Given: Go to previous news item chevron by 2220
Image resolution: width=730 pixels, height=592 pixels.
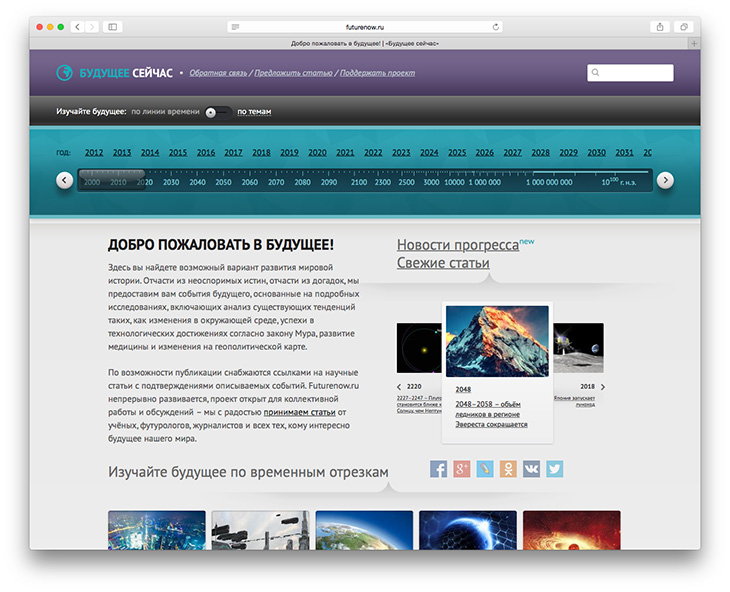Looking at the screenshot, I should [x=400, y=387].
